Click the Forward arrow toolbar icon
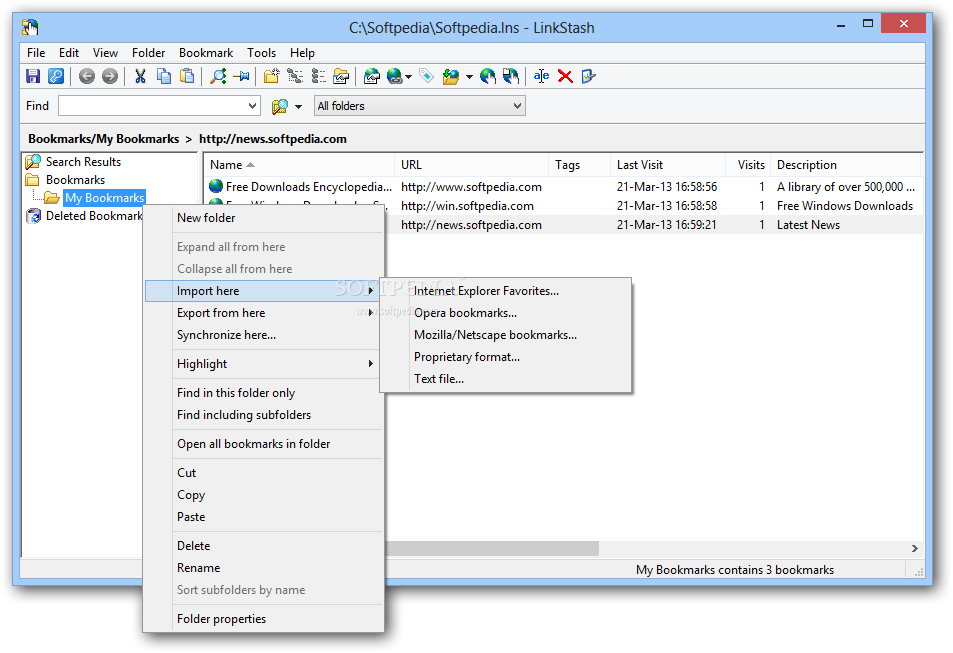953x653 pixels. coord(109,76)
